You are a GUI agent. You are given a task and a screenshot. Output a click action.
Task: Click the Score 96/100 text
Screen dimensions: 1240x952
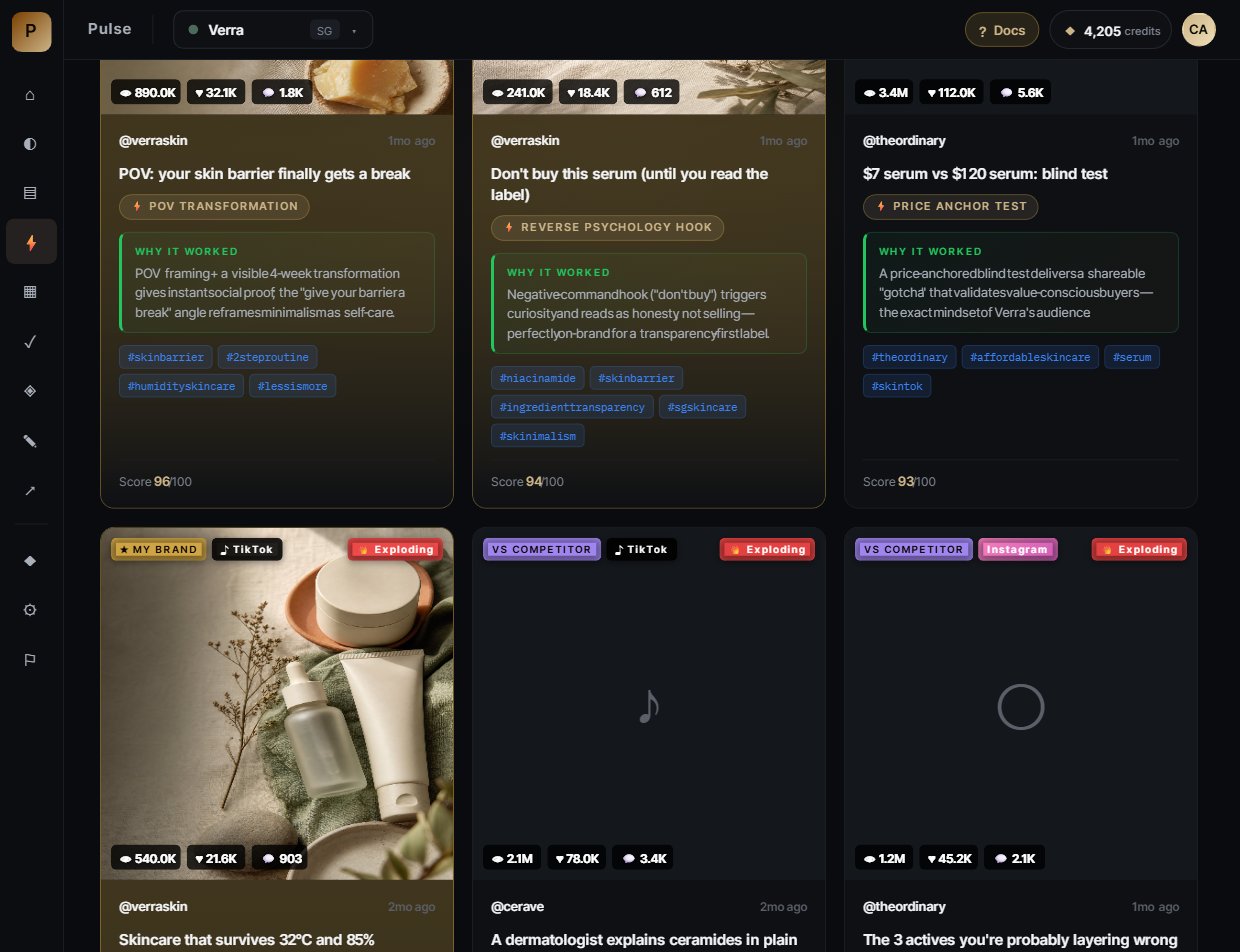tap(155, 482)
